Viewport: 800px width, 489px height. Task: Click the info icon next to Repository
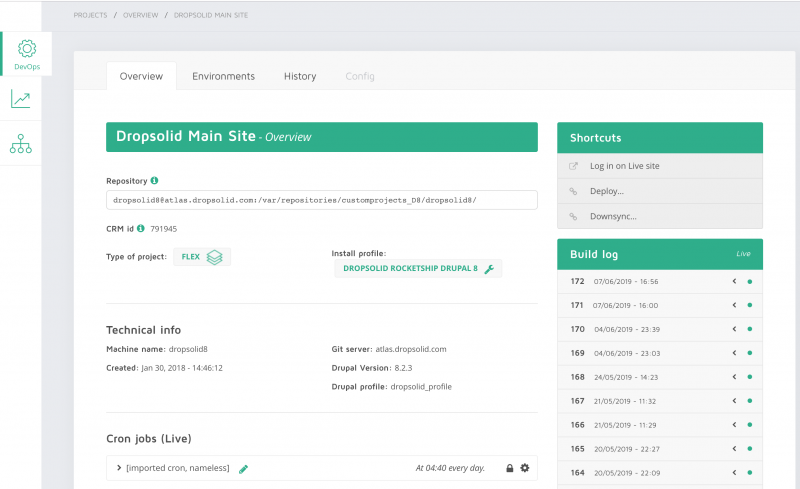(x=155, y=180)
